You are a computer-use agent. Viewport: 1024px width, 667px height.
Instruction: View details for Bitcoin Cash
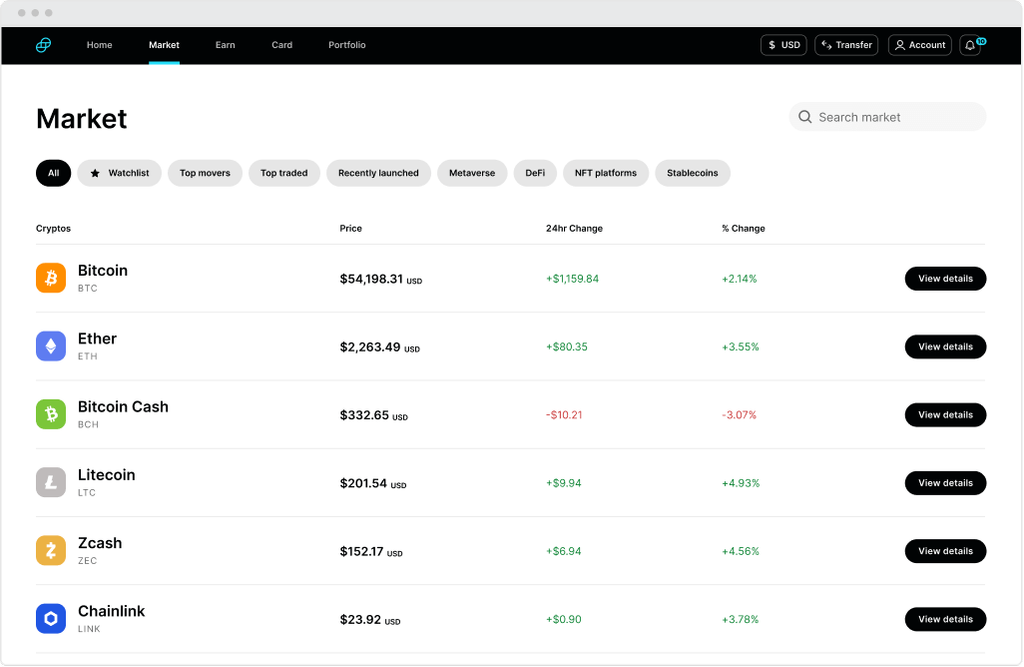click(x=946, y=415)
